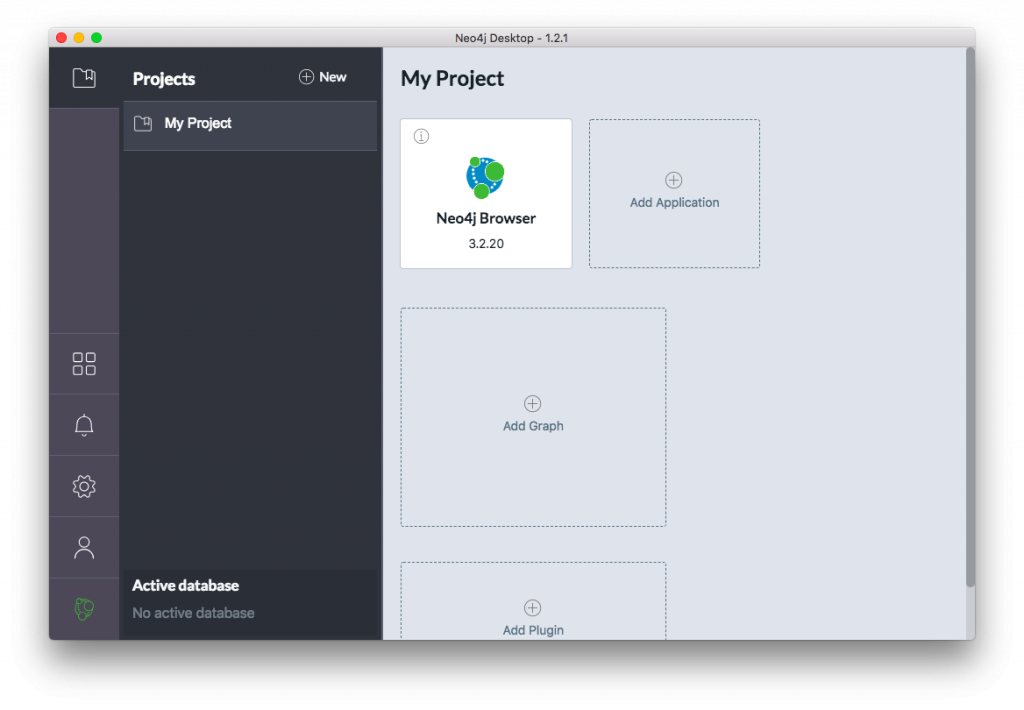Click the My Project heading title

pyautogui.click(x=452, y=79)
